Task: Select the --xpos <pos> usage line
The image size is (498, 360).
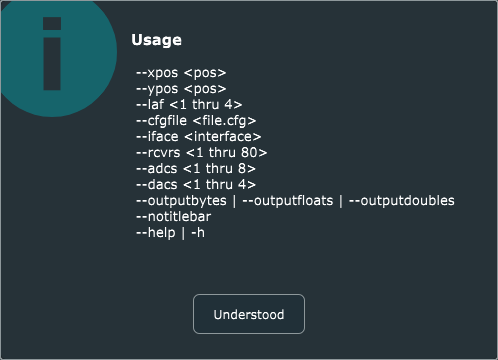Action: pos(181,73)
